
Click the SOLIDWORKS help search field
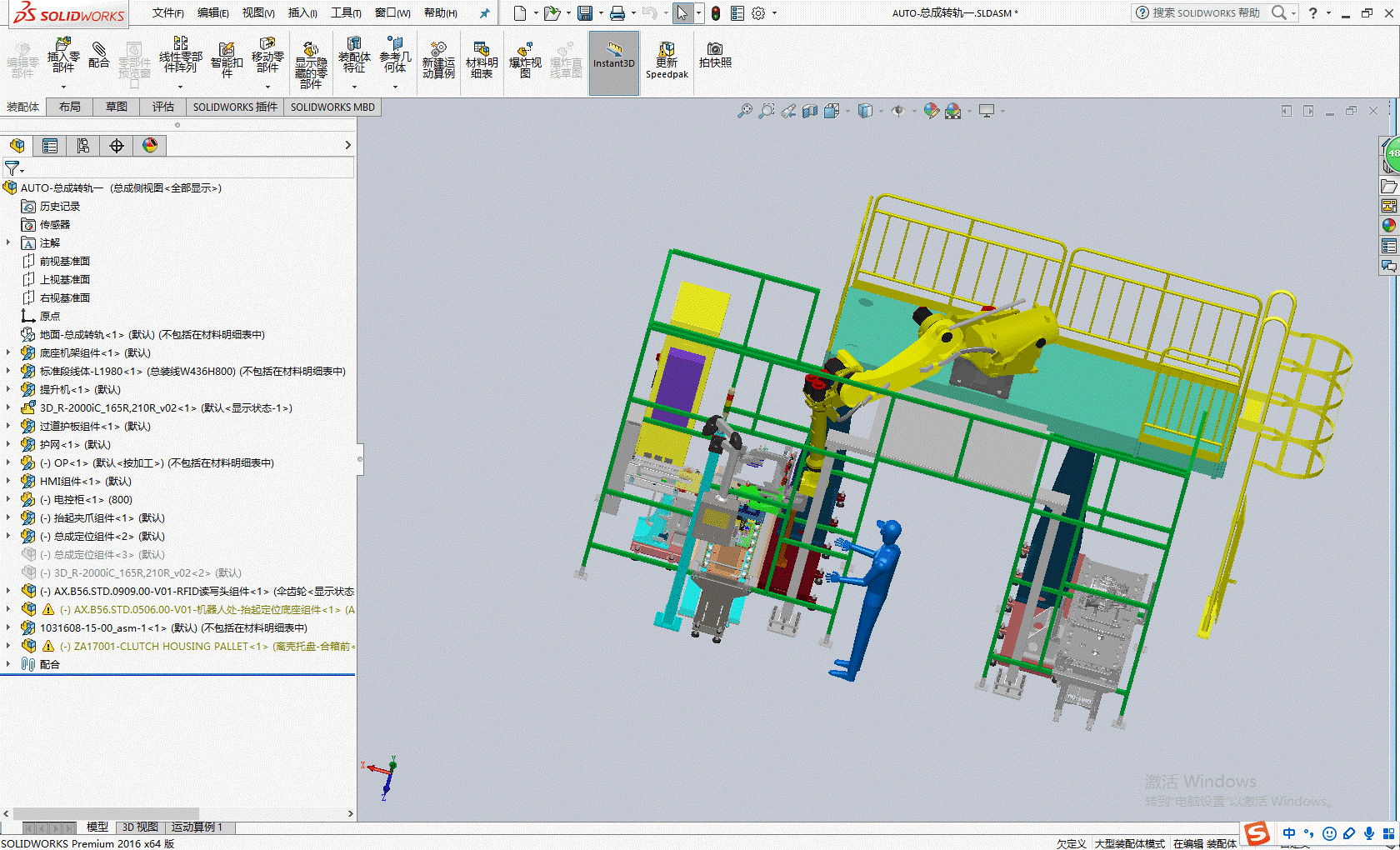pos(1206,12)
